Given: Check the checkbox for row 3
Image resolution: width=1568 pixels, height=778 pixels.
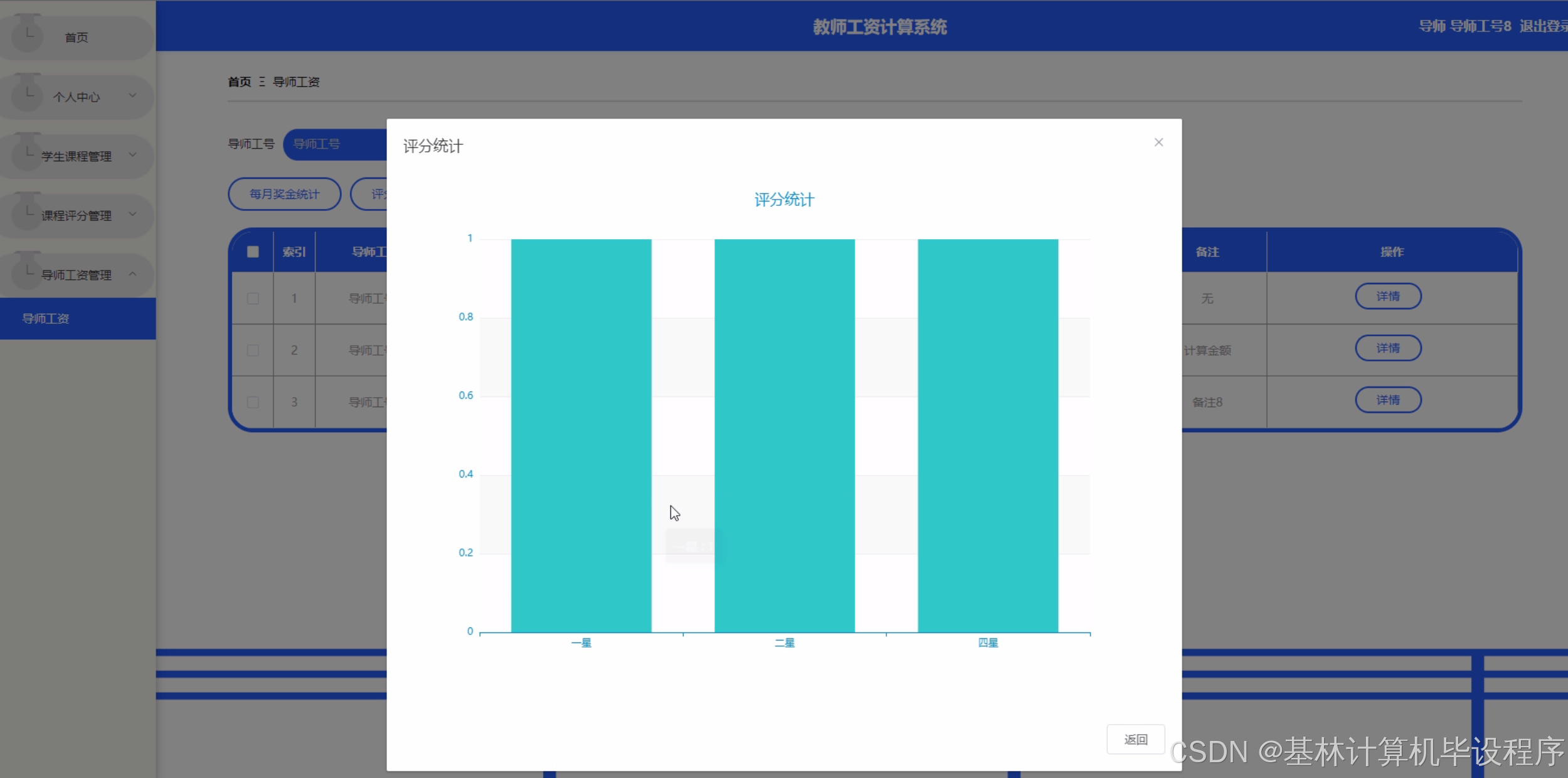Looking at the screenshot, I should coord(253,402).
